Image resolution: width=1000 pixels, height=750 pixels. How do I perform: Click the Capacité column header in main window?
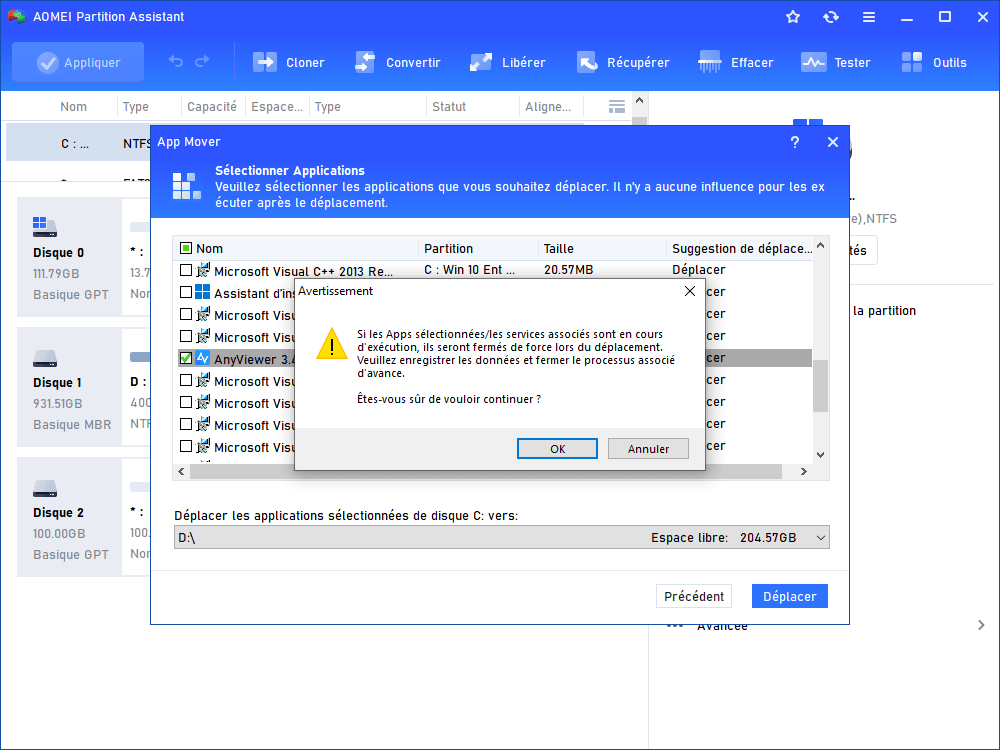(x=212, y=107)
